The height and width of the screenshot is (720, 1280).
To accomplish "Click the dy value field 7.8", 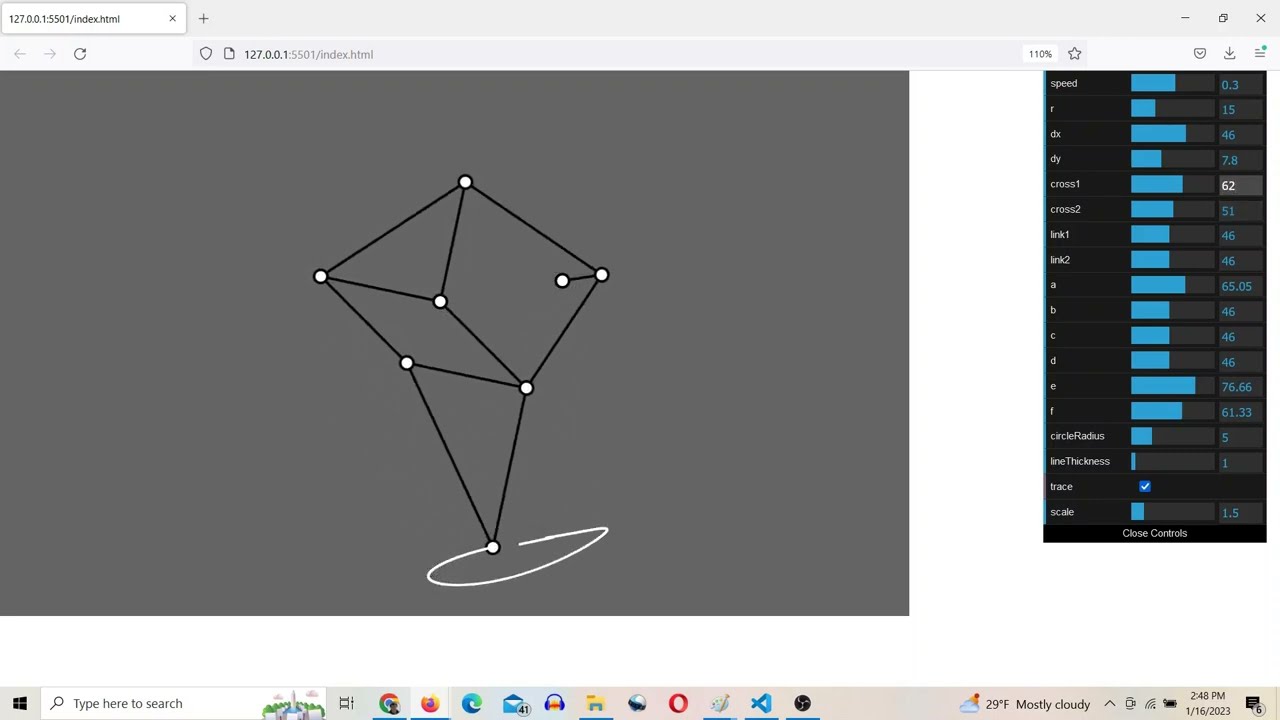I will (1240, 160).
